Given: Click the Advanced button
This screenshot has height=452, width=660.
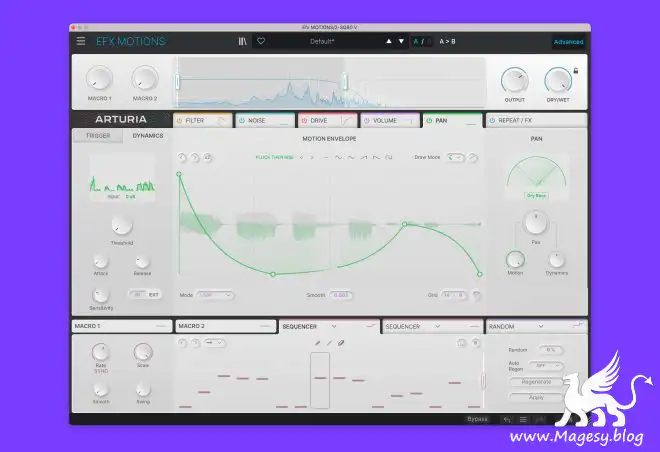Looking at the screenshot, I should pyautogui.click(x=568, y=41).
